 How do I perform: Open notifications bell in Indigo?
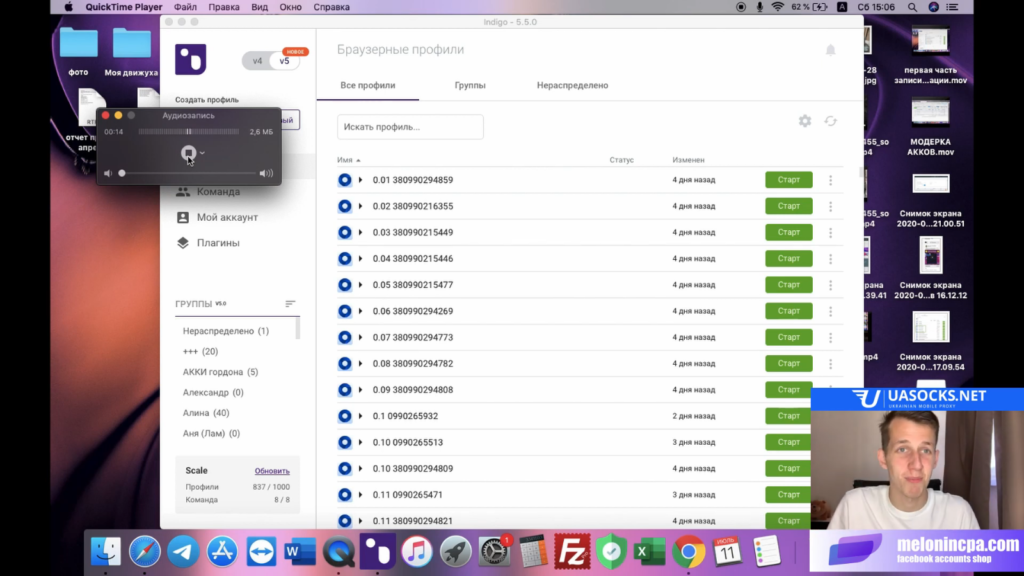830,50
